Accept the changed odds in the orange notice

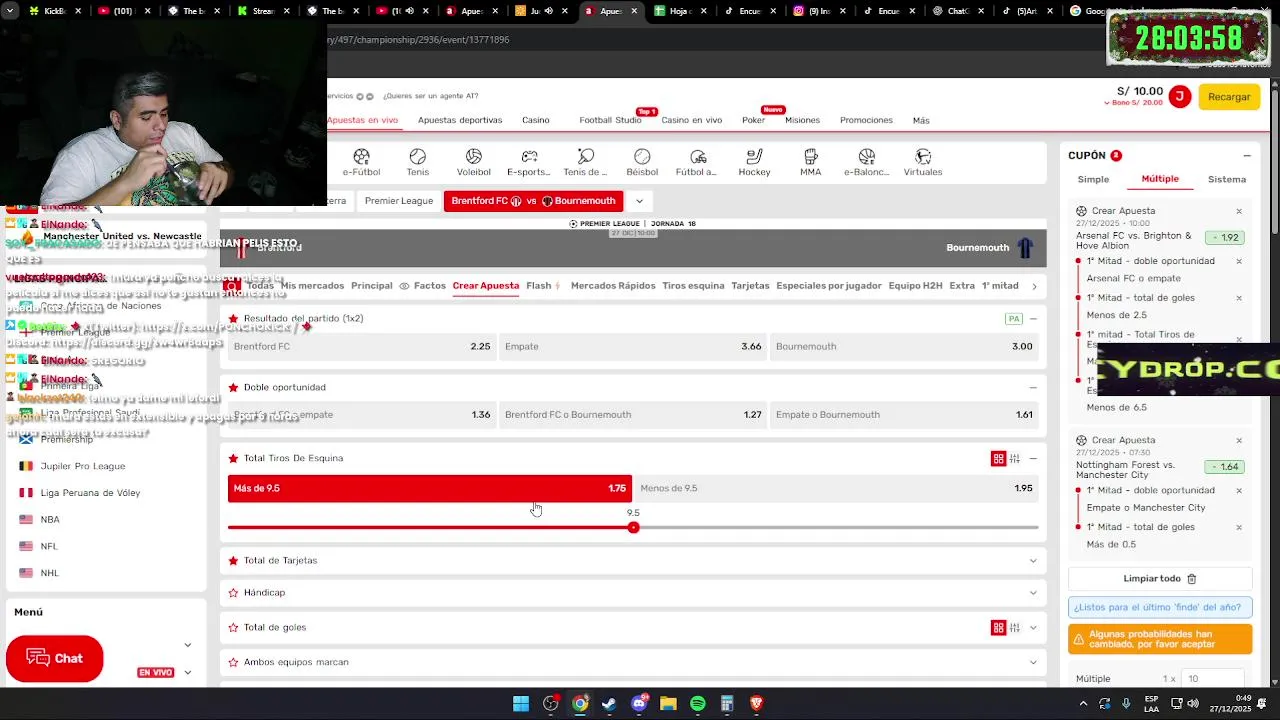tap(1160, 639)
